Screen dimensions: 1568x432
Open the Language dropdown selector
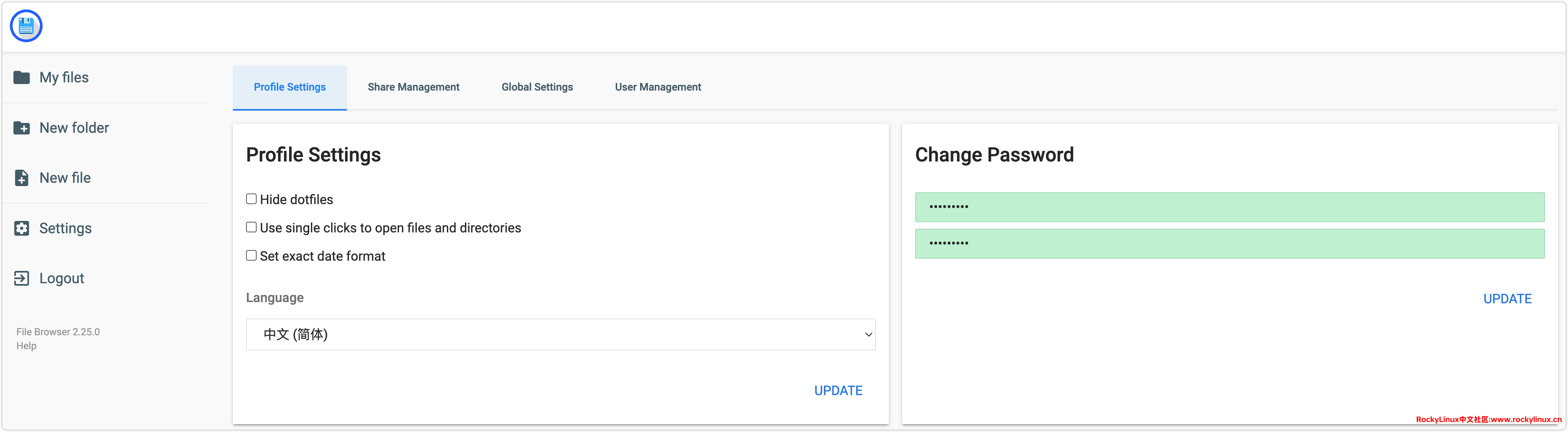560,334
